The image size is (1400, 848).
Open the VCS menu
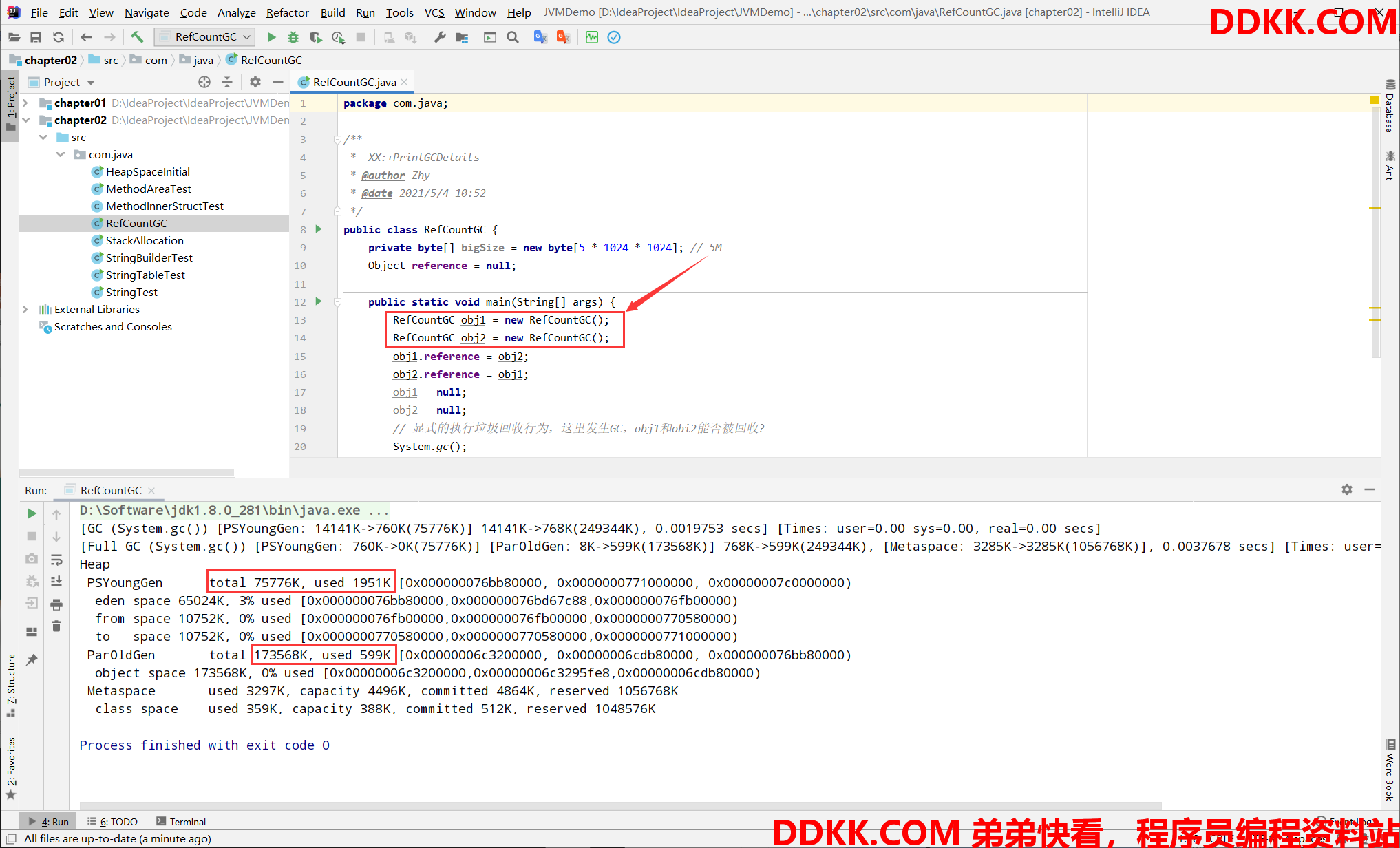(x=434, y=12)
